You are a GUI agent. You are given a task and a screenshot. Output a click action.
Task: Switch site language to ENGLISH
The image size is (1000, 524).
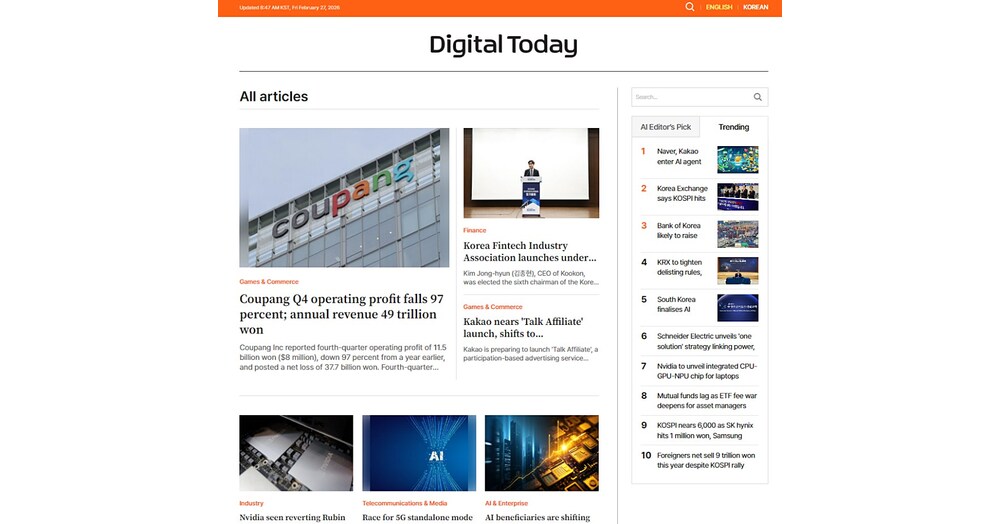coord(719,7)
